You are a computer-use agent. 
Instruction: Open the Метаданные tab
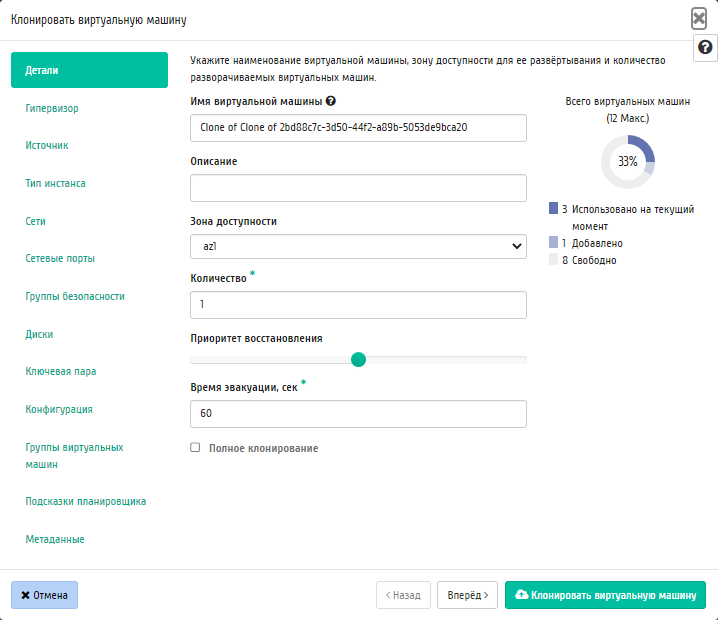(x=55, y=539)
